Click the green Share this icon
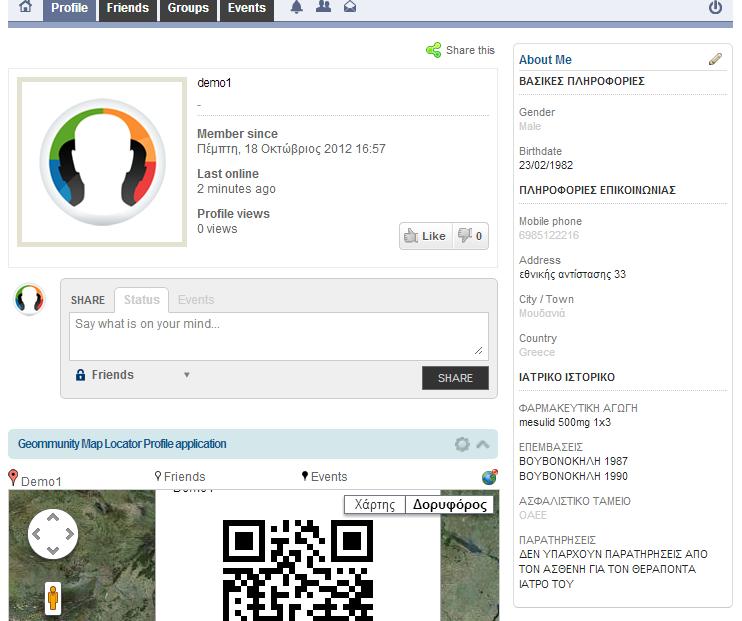Viewport: 742px width, 621px height. click(x=433, y=50)
